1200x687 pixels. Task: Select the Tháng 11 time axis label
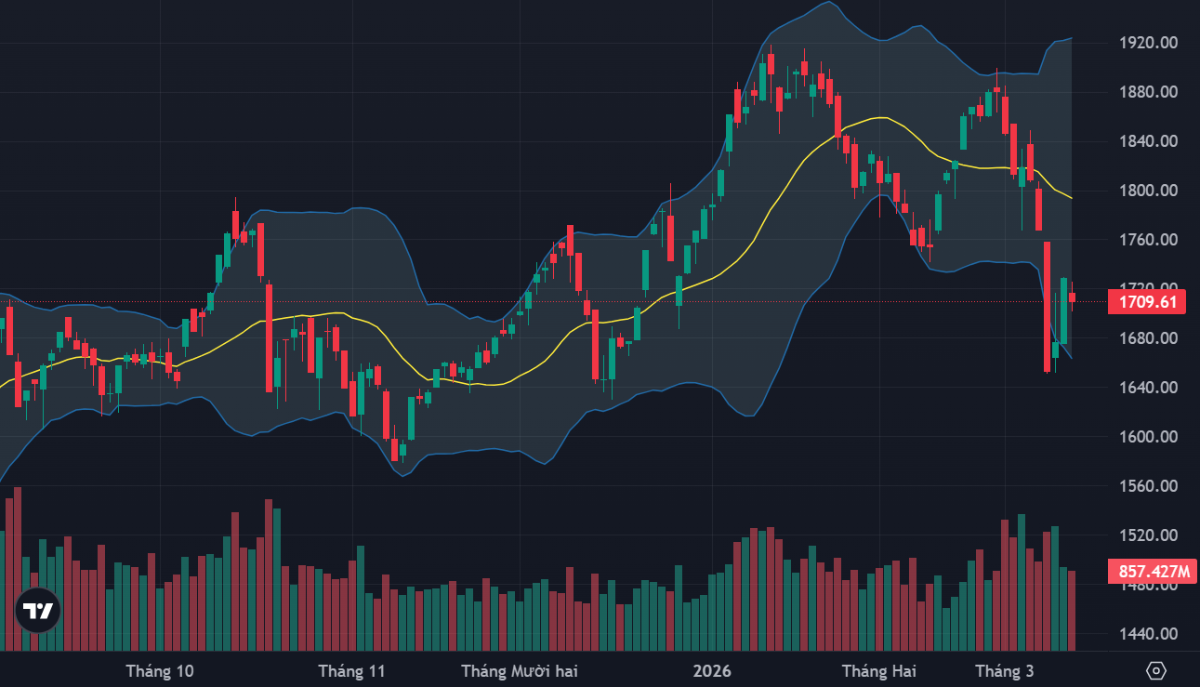351,670
